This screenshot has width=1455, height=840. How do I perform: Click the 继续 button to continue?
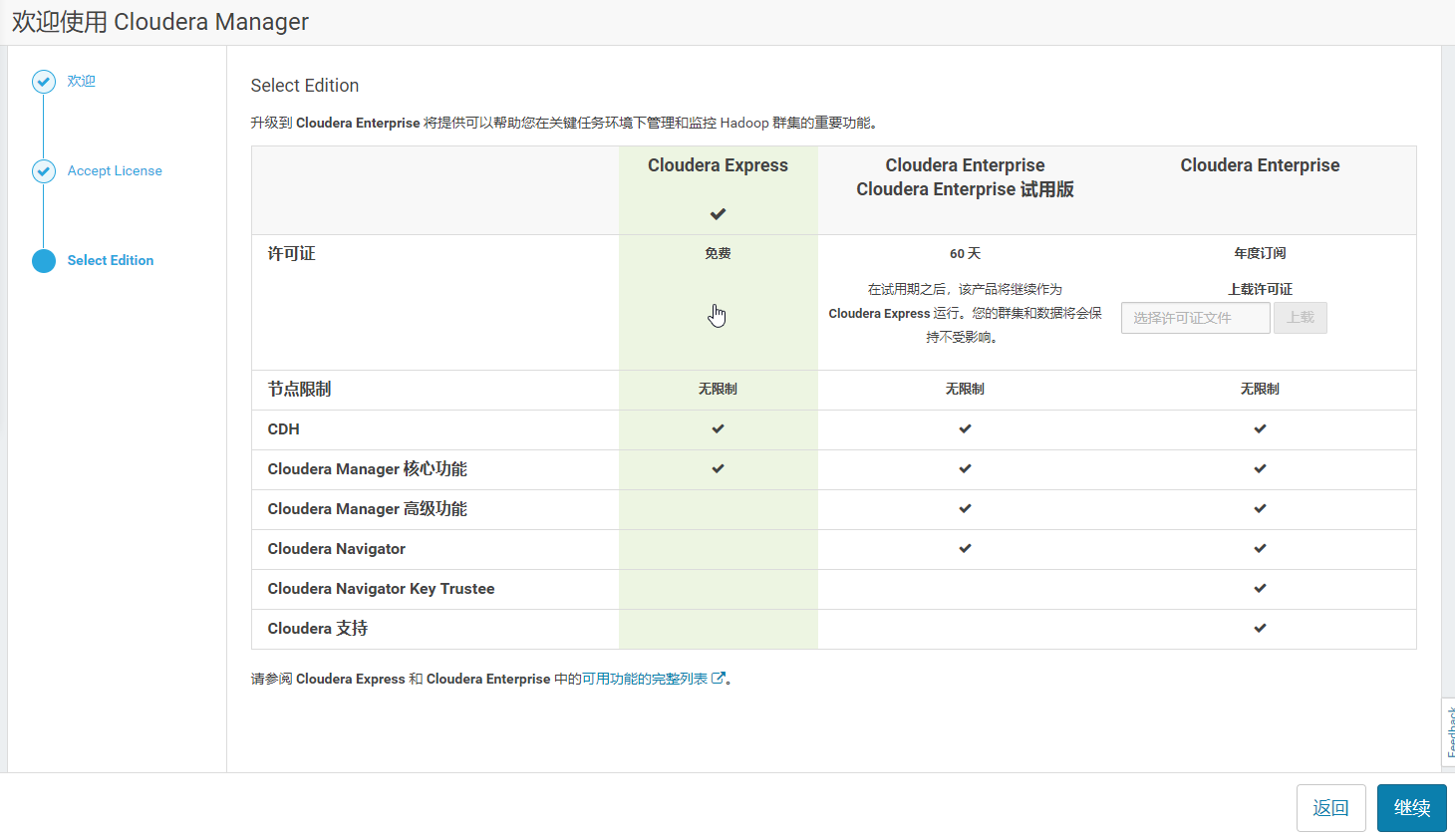coord(1412,808)
